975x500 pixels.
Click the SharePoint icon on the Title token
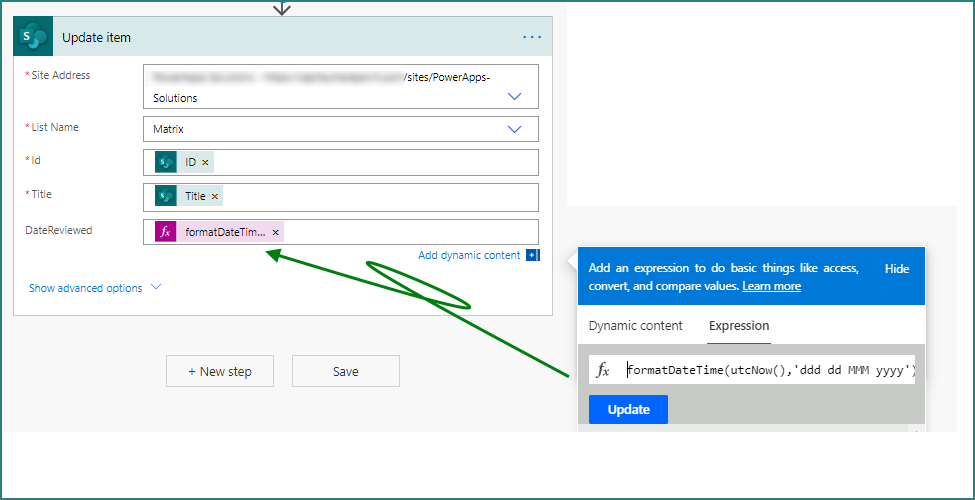point(166,196)
